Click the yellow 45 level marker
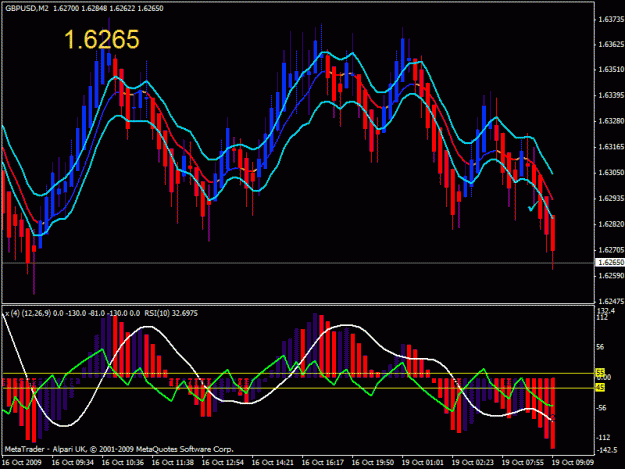This screenshot has width=625, height=469. pyautogui.click(x=600, y=387)
